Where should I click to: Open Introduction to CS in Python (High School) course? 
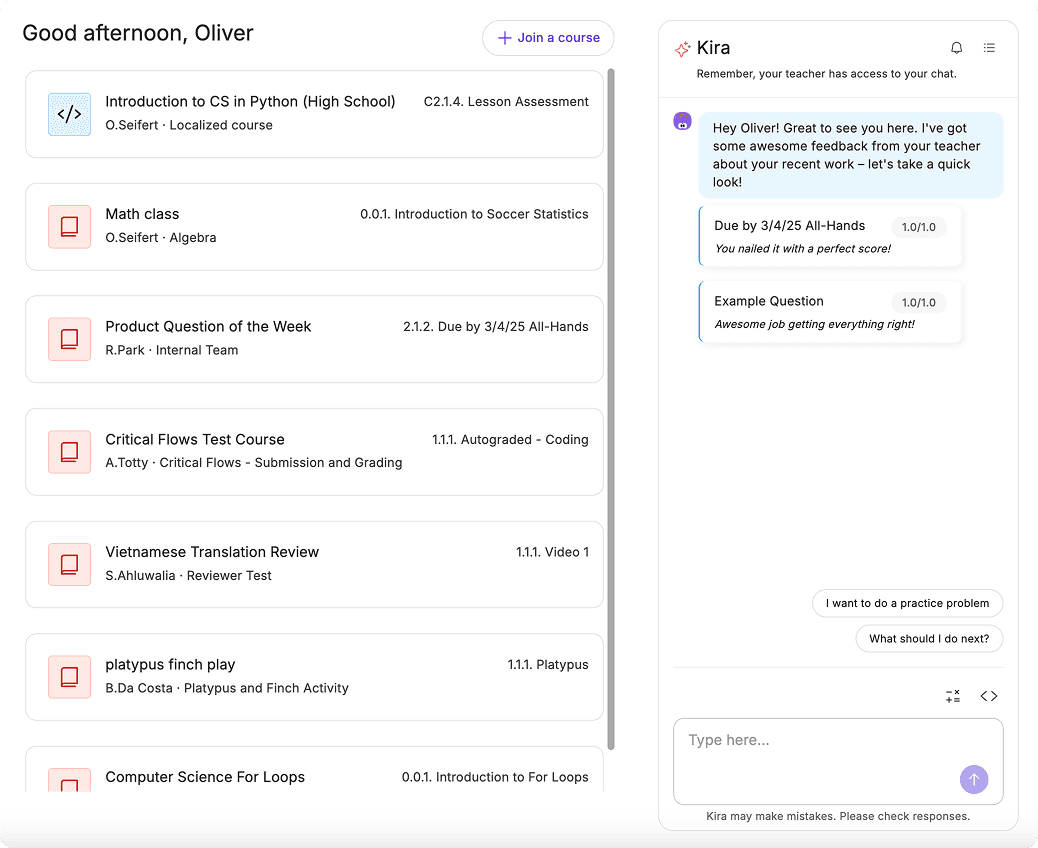pyautogui.click(x=250, y=101)
